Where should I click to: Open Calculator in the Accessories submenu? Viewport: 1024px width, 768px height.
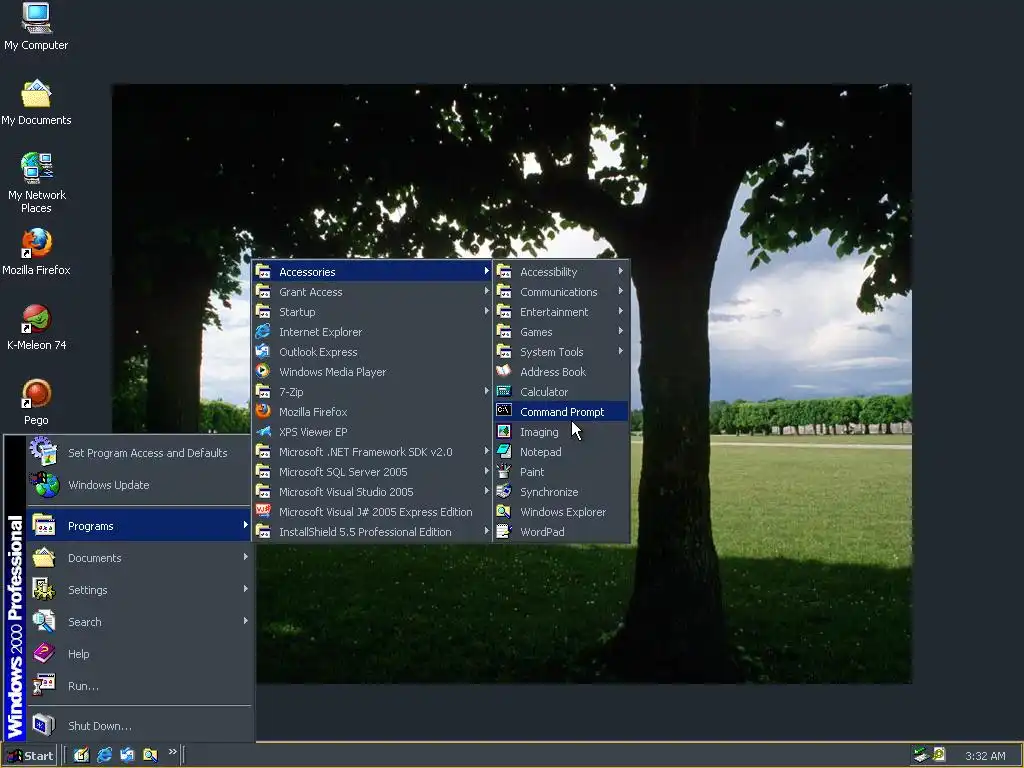(x=562, y=392)
